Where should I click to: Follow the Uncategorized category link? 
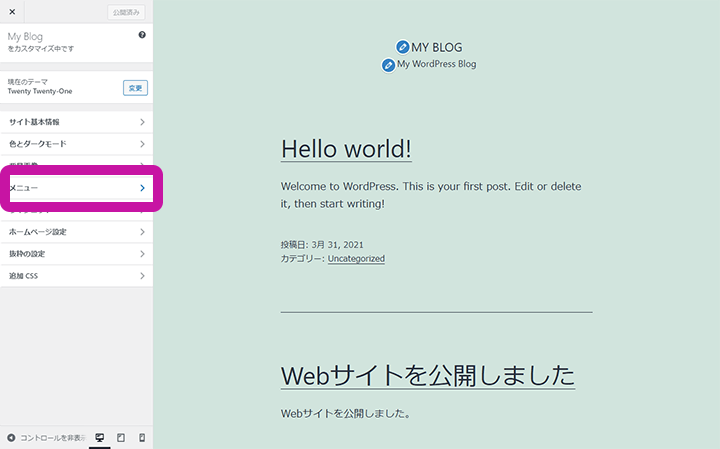356,258
